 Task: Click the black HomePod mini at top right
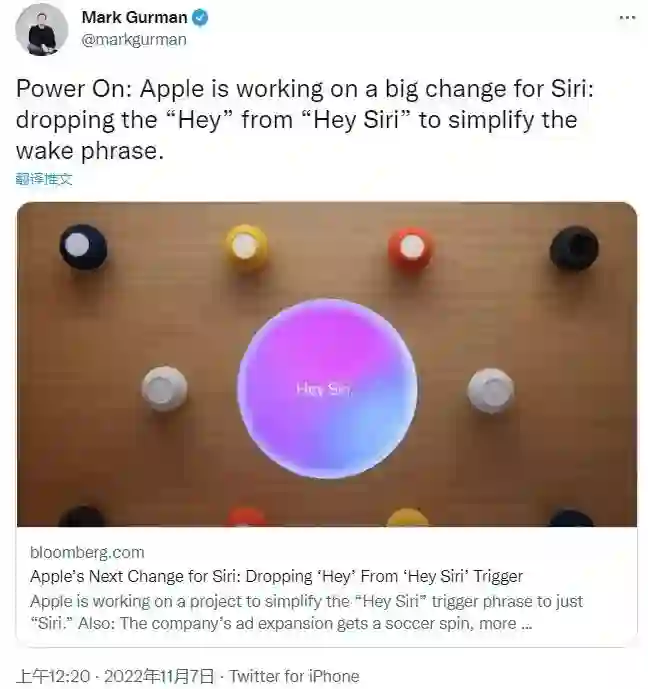click(574, 248)
